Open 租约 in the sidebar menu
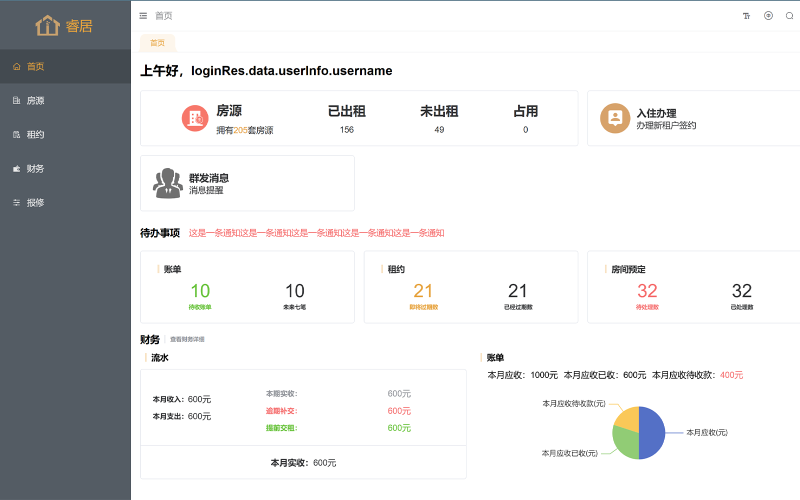 35,135
